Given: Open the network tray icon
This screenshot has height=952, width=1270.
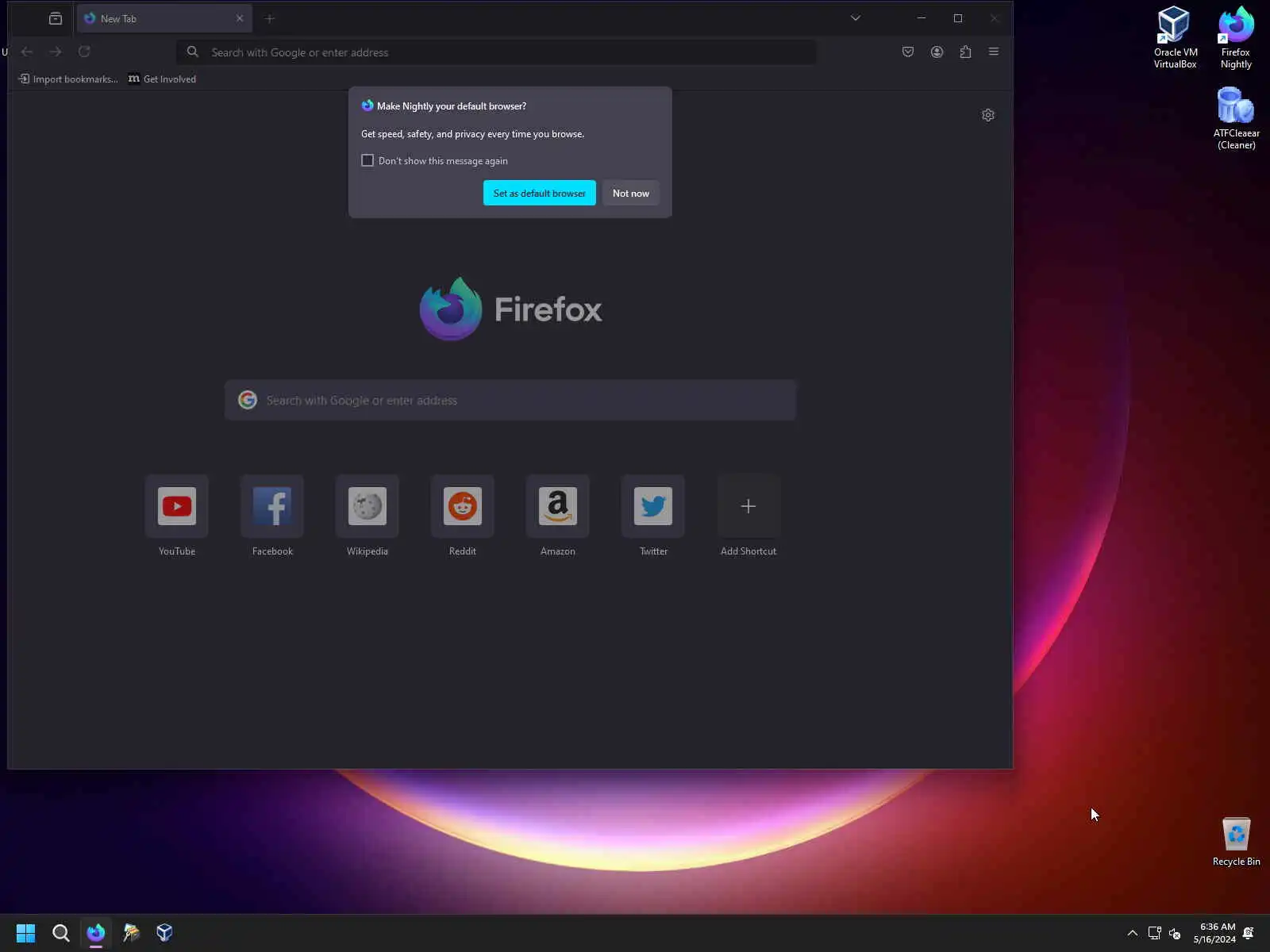Looking at the screenshot, I should 1155,933.
